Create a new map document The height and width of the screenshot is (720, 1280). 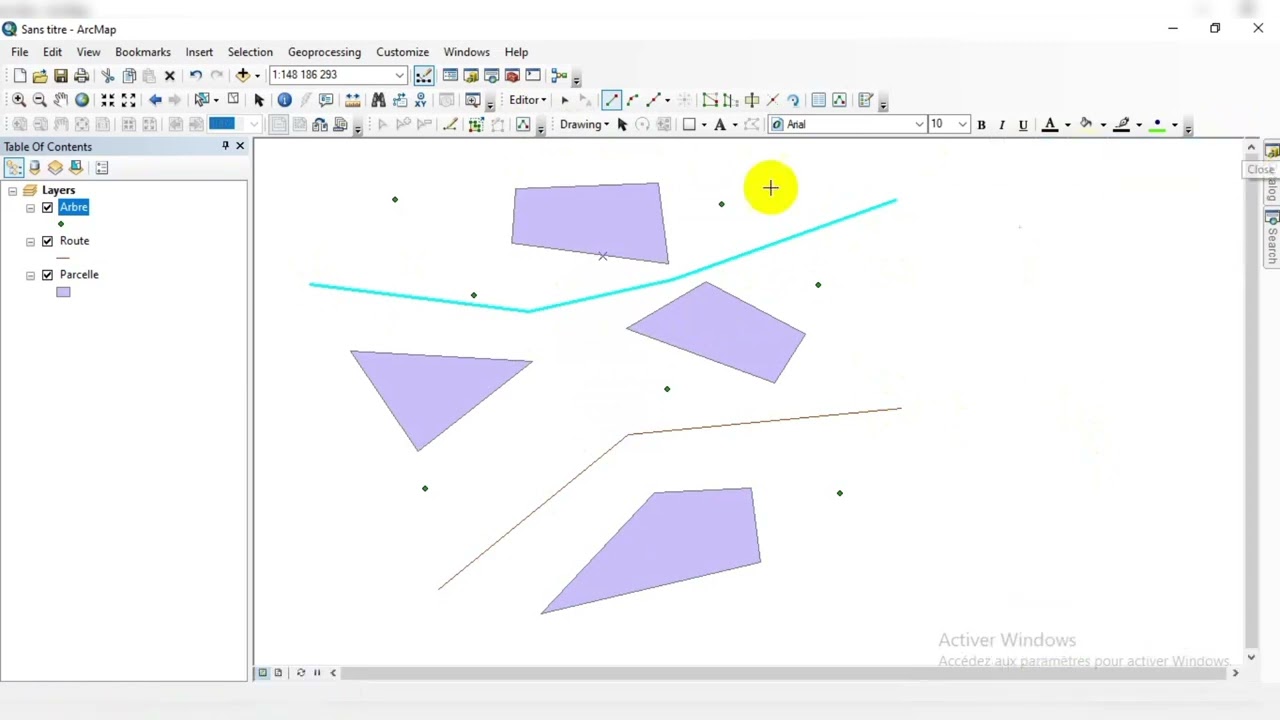(x=19, y=75)
